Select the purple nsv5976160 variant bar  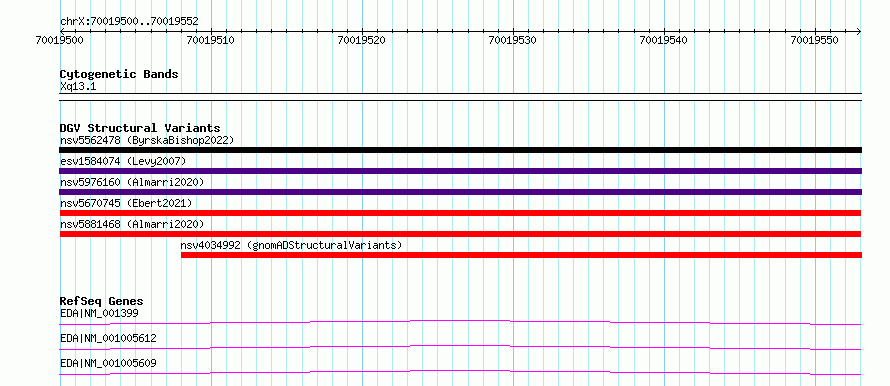(x=460, y=192)
